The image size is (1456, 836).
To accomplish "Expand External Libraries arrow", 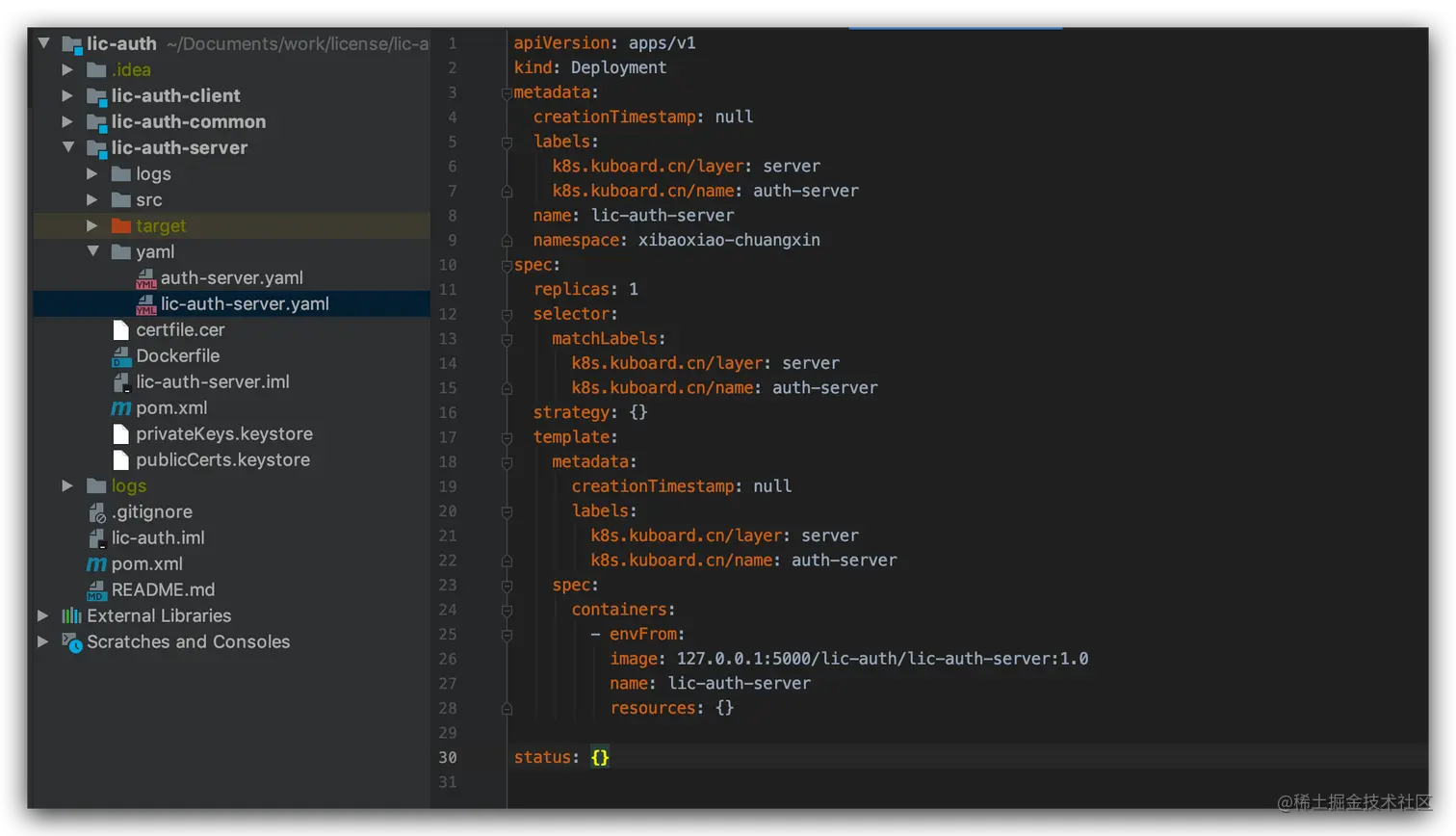I will (x=42, y=615).
